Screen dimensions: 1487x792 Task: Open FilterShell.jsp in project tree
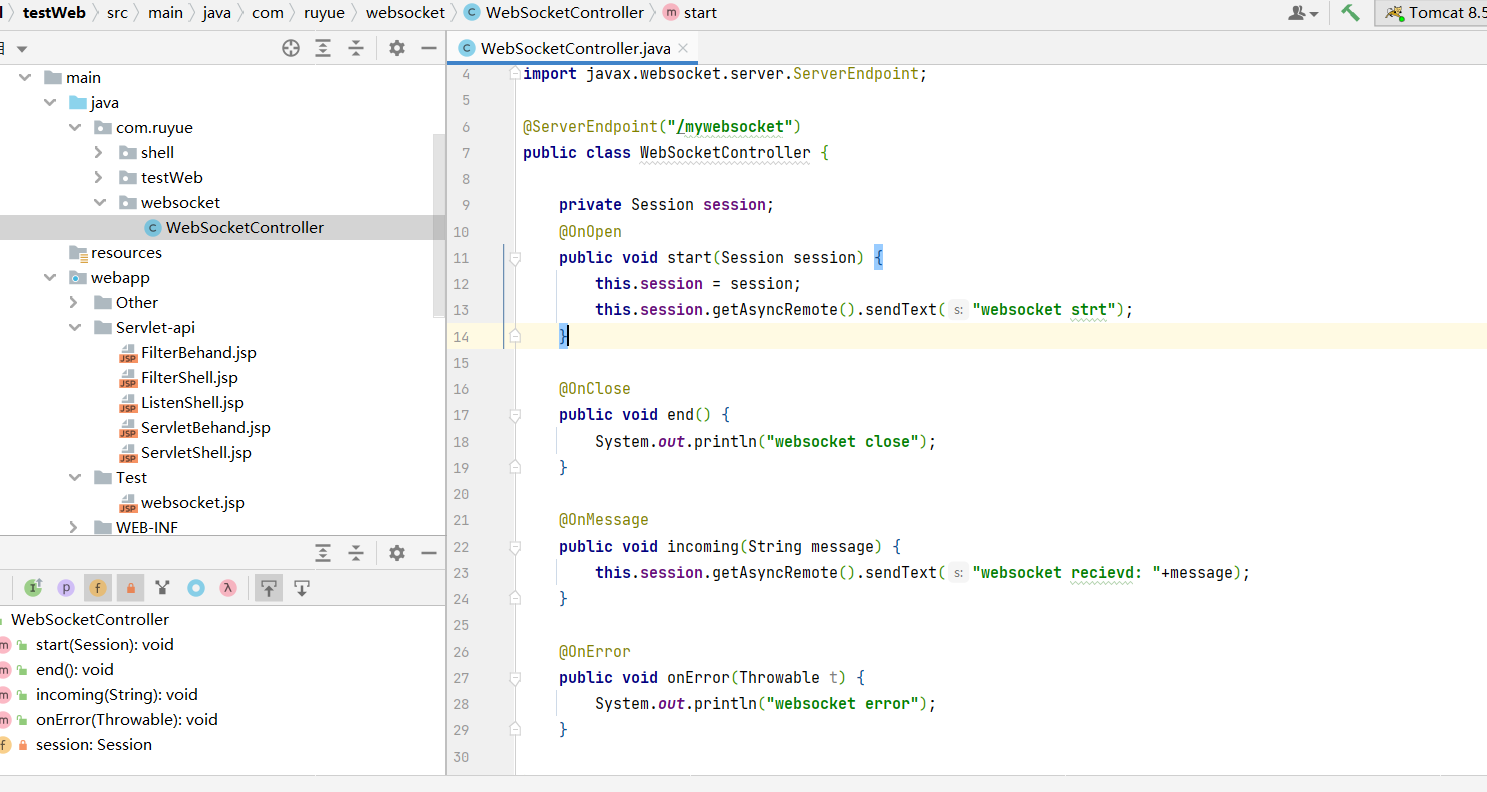click(x=189, y=378)
